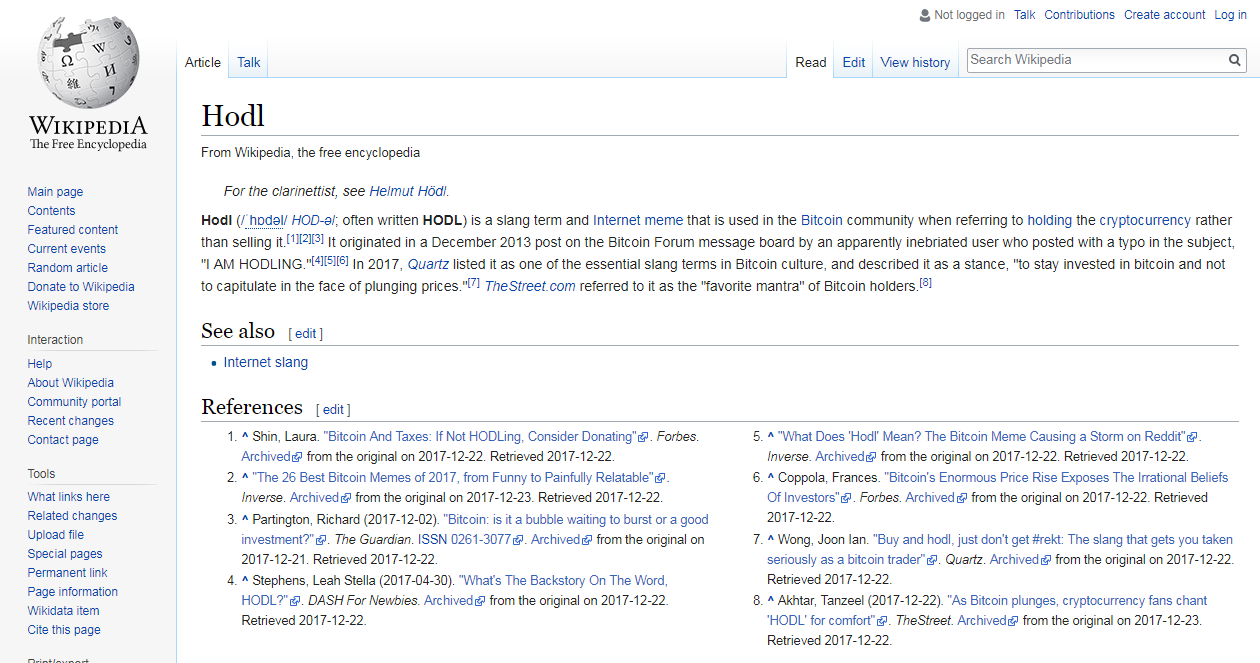Jump back via caret of reference 5
Viewport: 1260px width, 663px height.
point(771,436)
